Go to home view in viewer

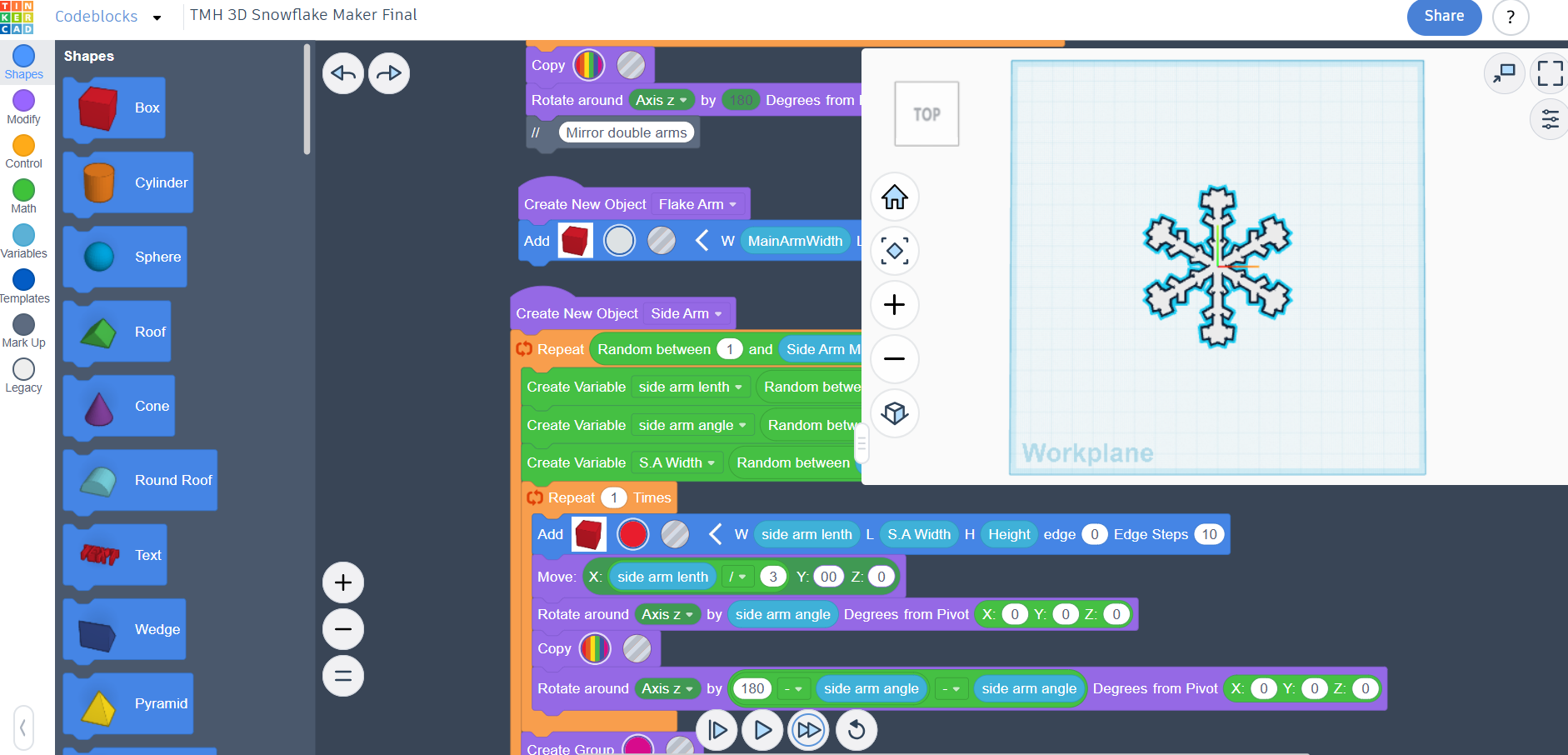895,197
